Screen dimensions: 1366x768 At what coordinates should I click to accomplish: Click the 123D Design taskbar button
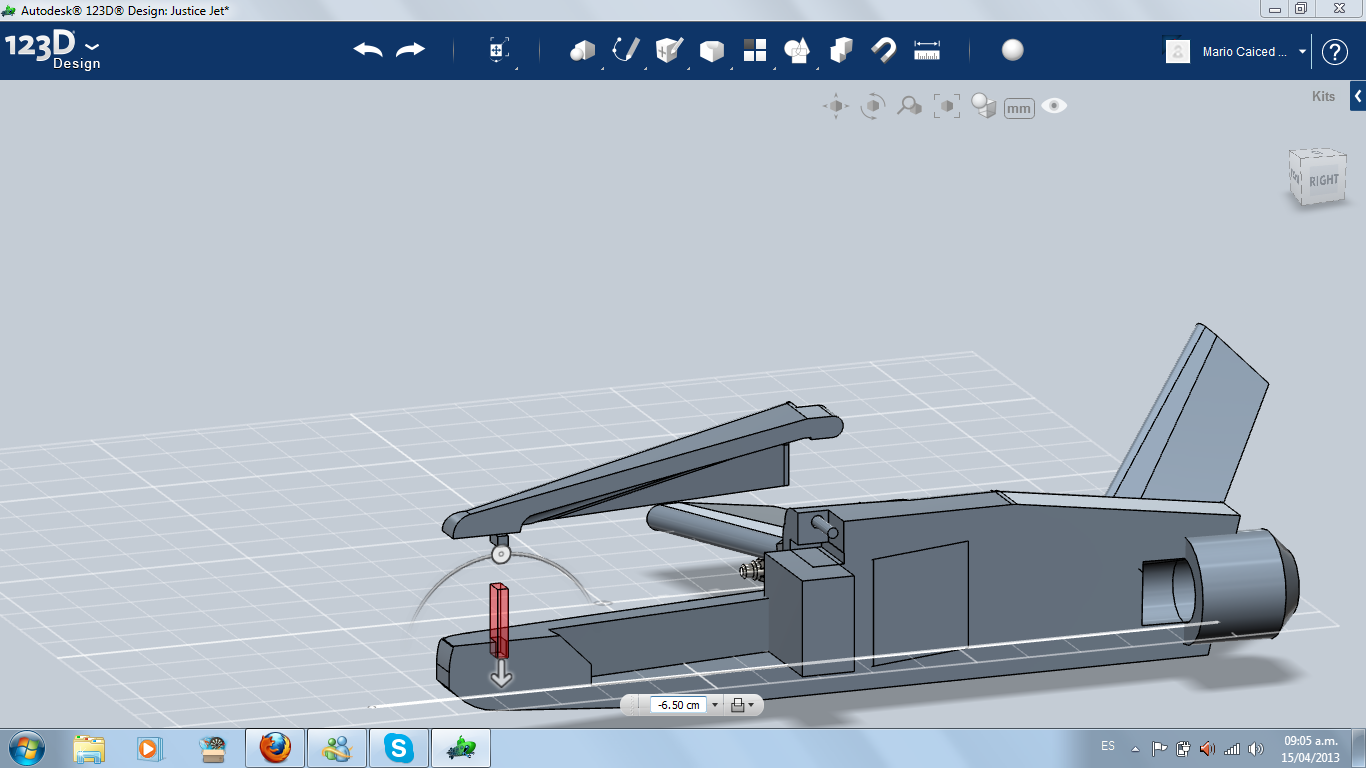461,748
